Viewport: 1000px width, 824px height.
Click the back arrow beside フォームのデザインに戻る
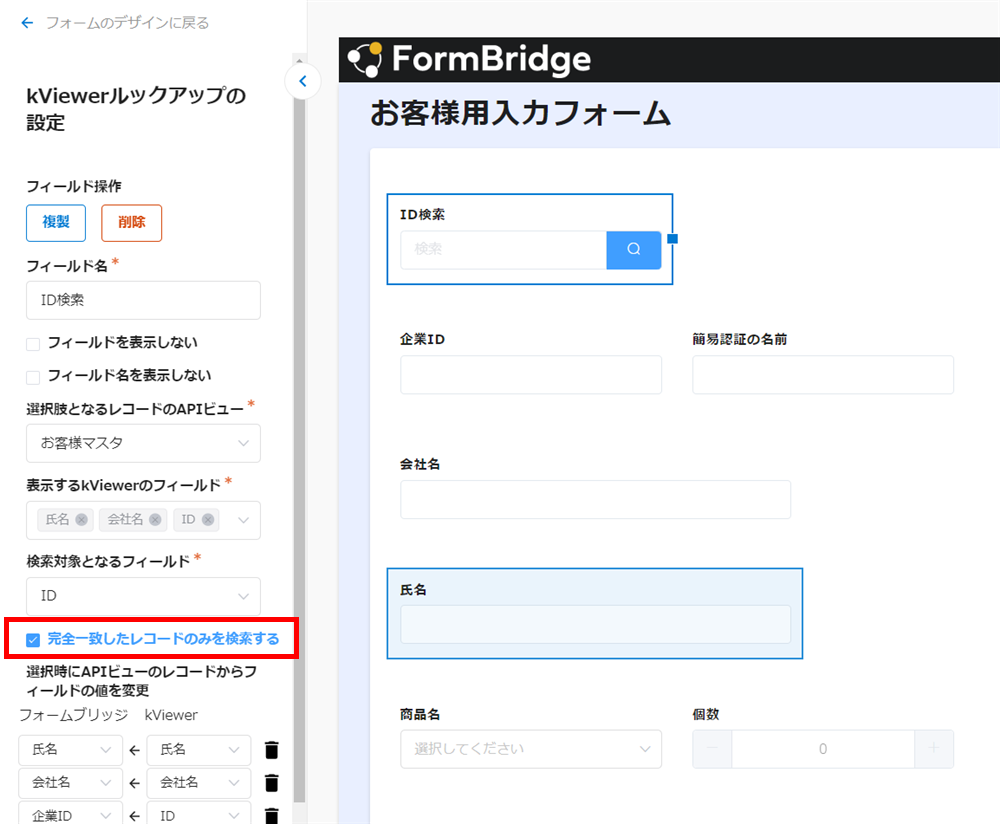[27, 23]
